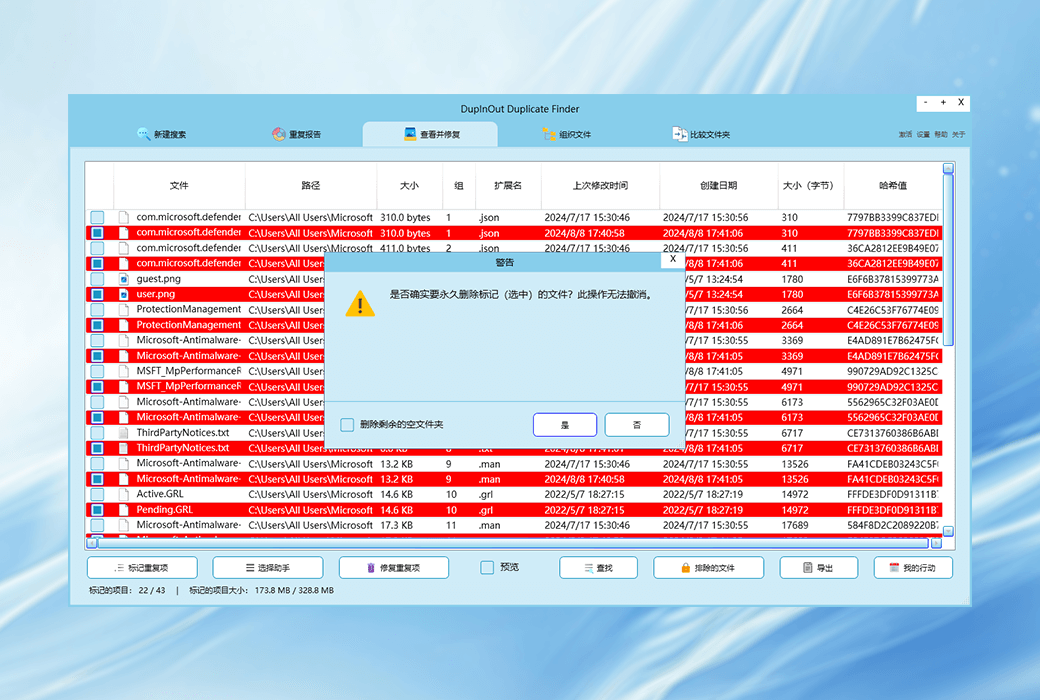This screenshot has height=700, width=1040.
Task: Maximize the window with the + button
Action: (942, 102)
